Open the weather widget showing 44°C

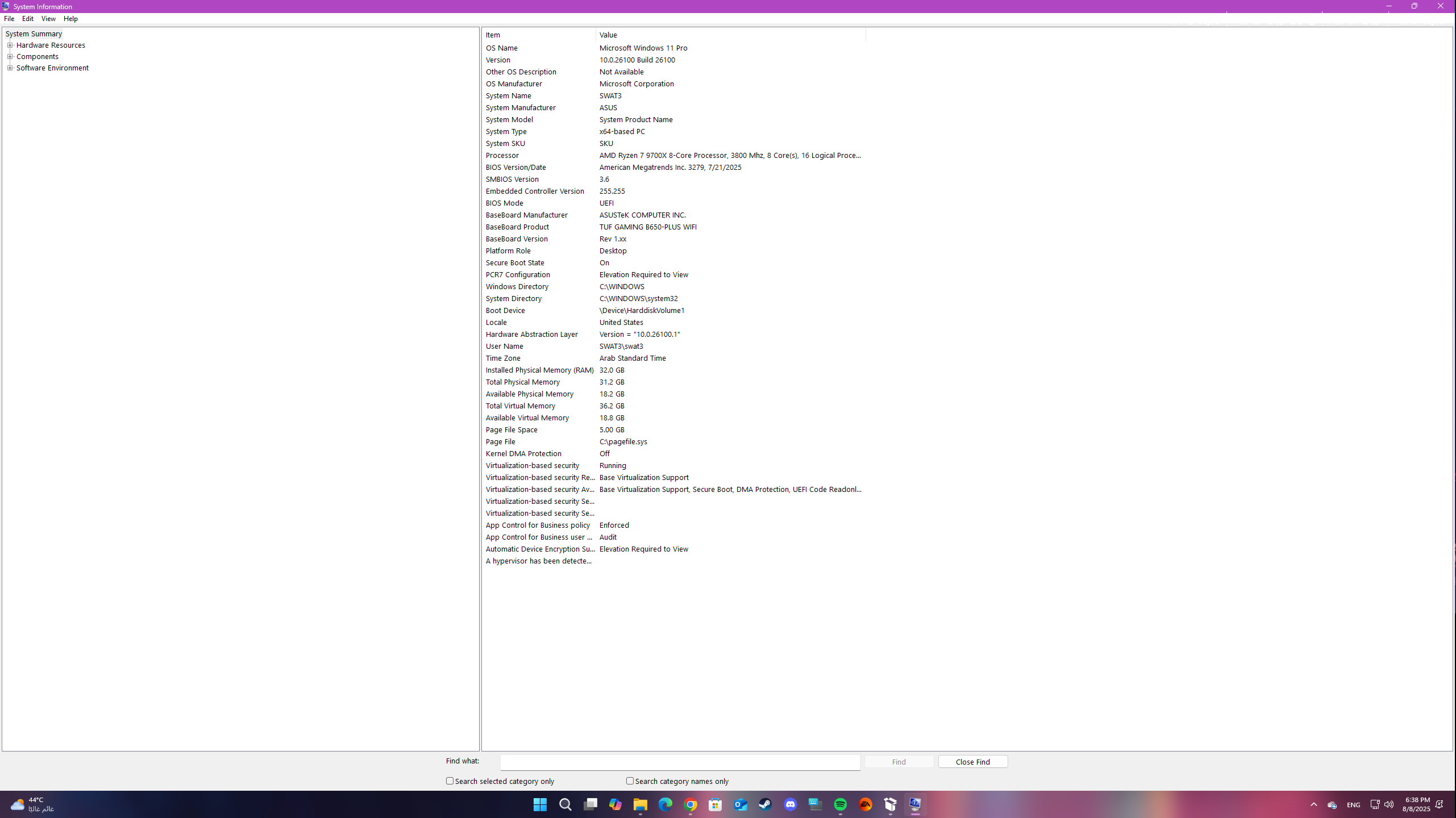[32, 804]
